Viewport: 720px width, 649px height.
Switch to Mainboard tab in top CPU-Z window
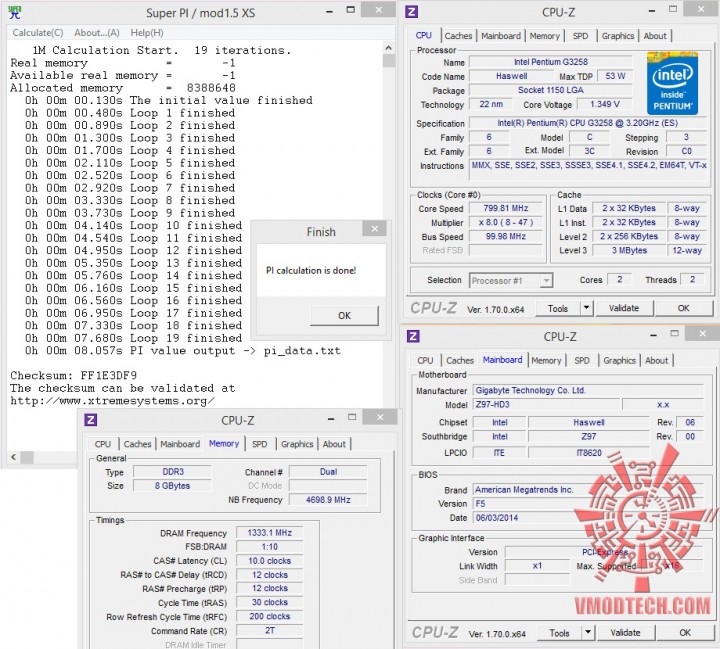tap(501, 36)
